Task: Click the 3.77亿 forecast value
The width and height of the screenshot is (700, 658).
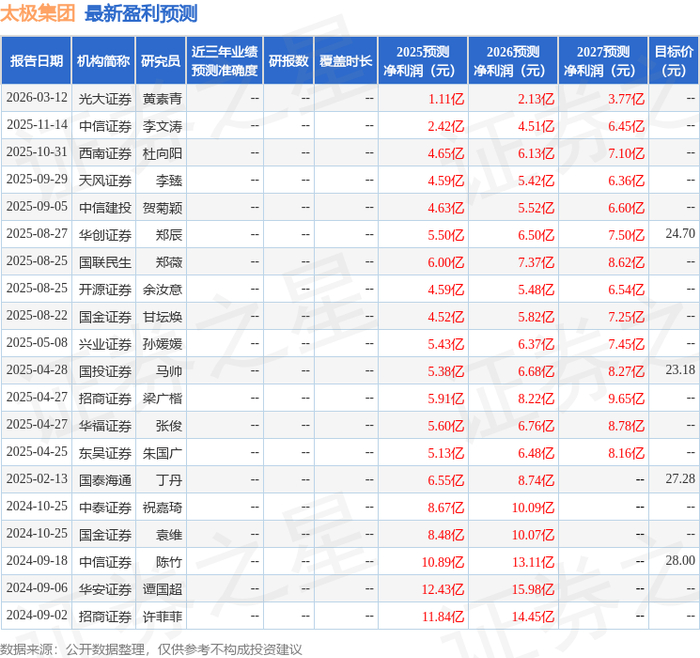Action: tap(626, 99)
